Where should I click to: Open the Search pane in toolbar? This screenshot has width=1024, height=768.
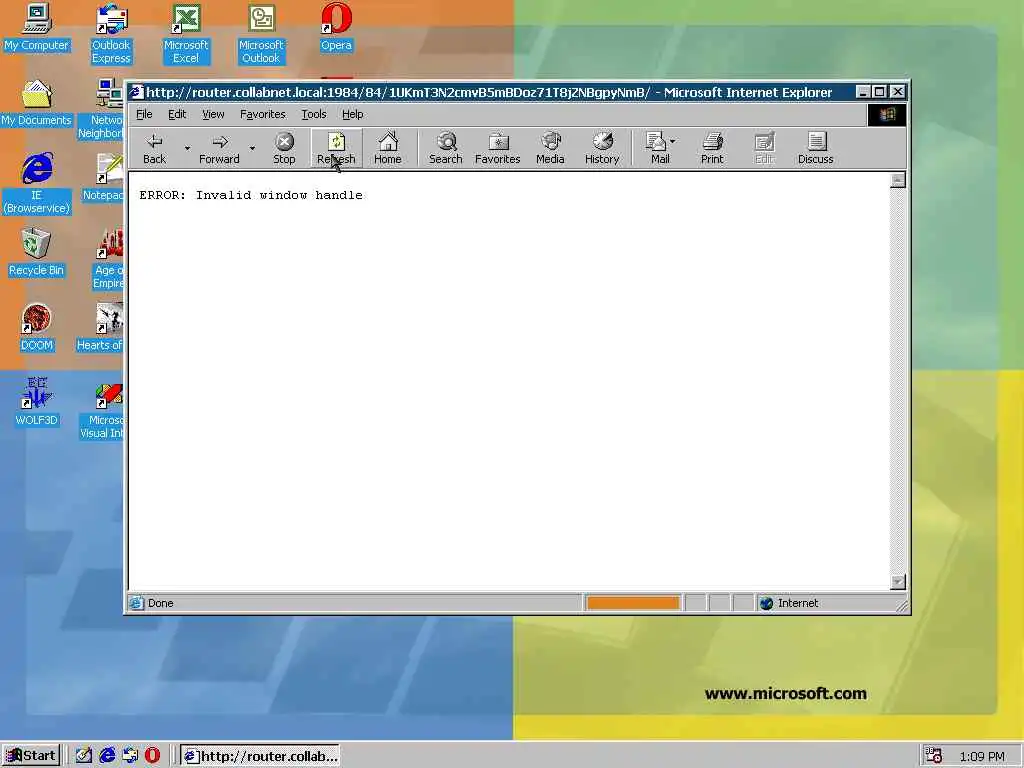pos(445,149)
